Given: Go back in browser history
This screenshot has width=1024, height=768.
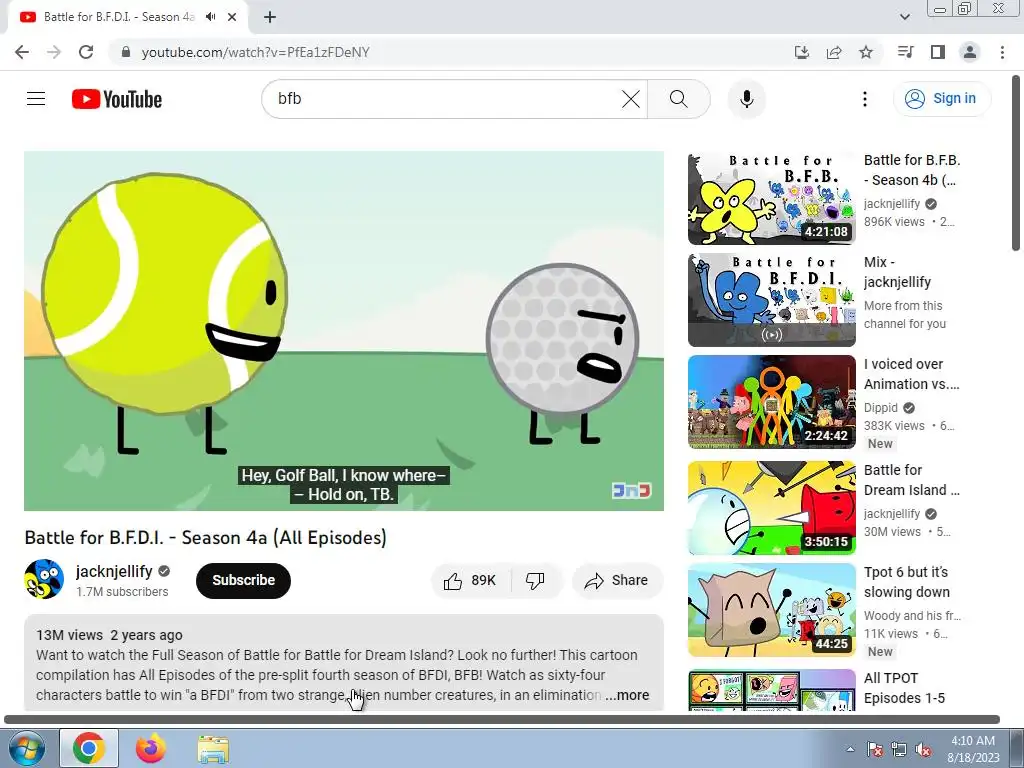Looking at the screenshot, I should click(x=22, y=52).
